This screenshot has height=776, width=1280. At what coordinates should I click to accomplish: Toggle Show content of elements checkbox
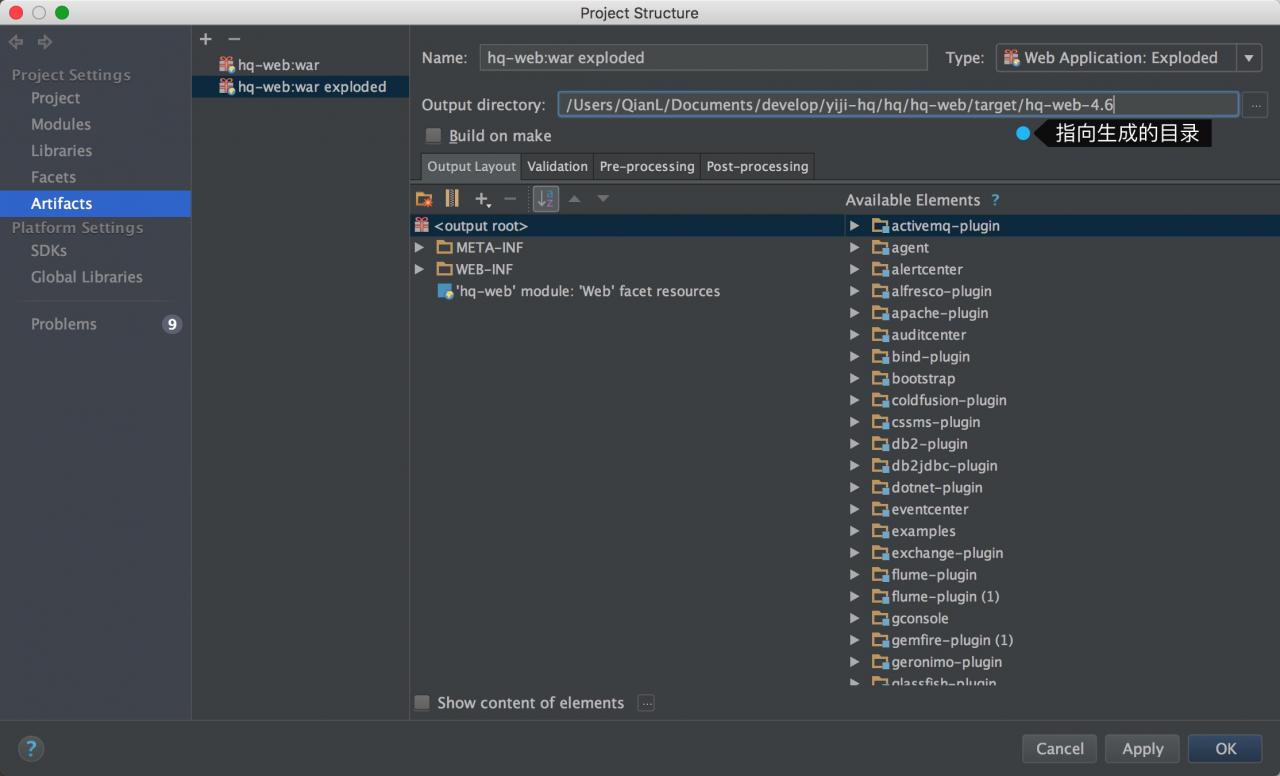(x=422, y=703)
